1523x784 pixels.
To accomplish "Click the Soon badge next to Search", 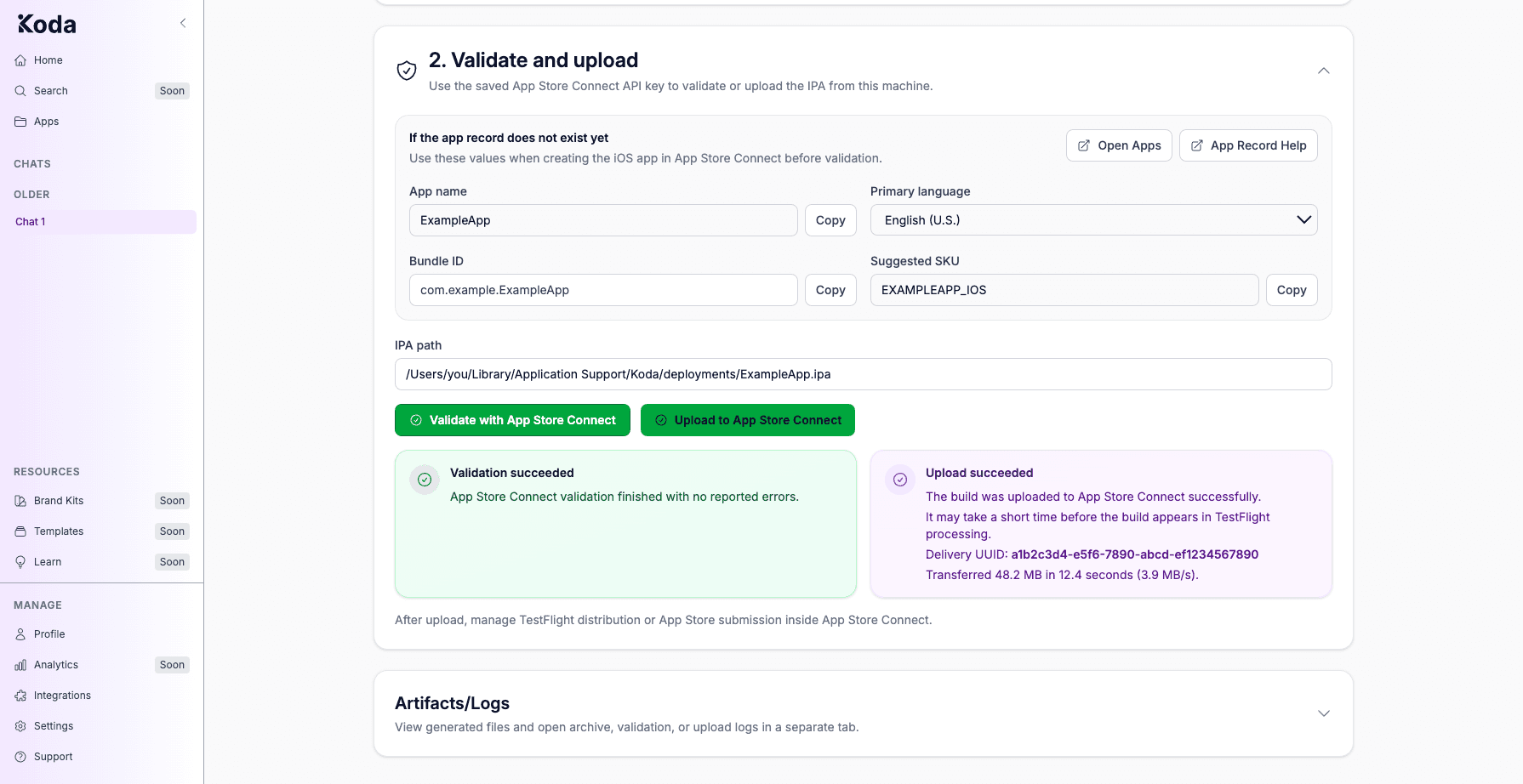I will 172,91.
